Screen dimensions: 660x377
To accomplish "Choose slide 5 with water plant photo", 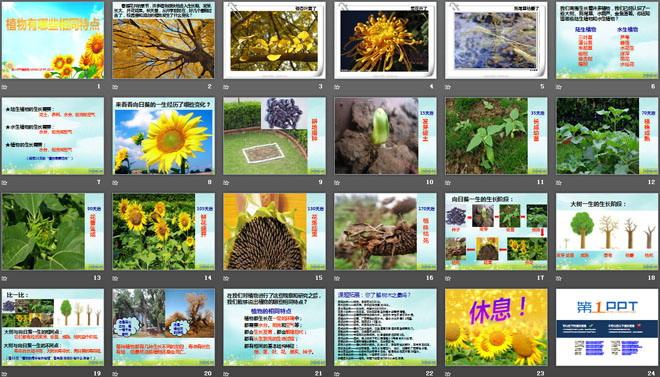I will click(496, 40).
